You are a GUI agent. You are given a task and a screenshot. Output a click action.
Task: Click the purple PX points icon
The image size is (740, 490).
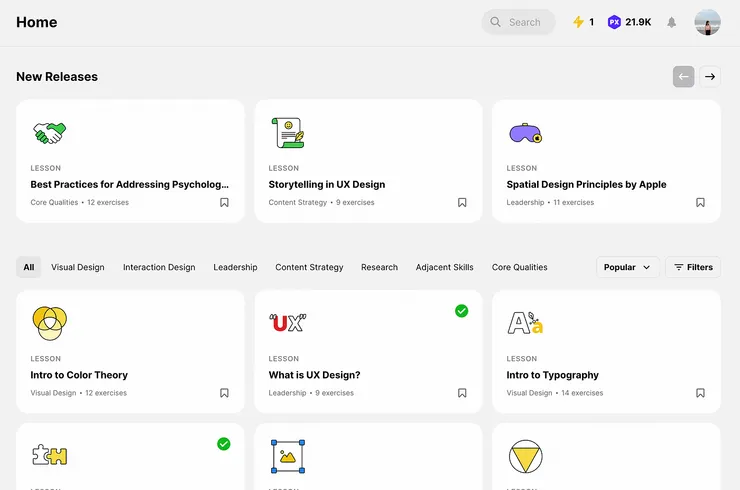614,22
